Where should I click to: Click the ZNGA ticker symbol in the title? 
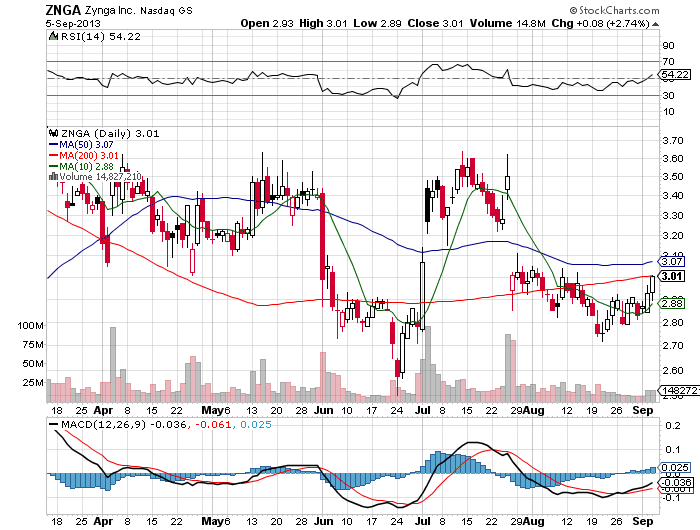[63, 10]
